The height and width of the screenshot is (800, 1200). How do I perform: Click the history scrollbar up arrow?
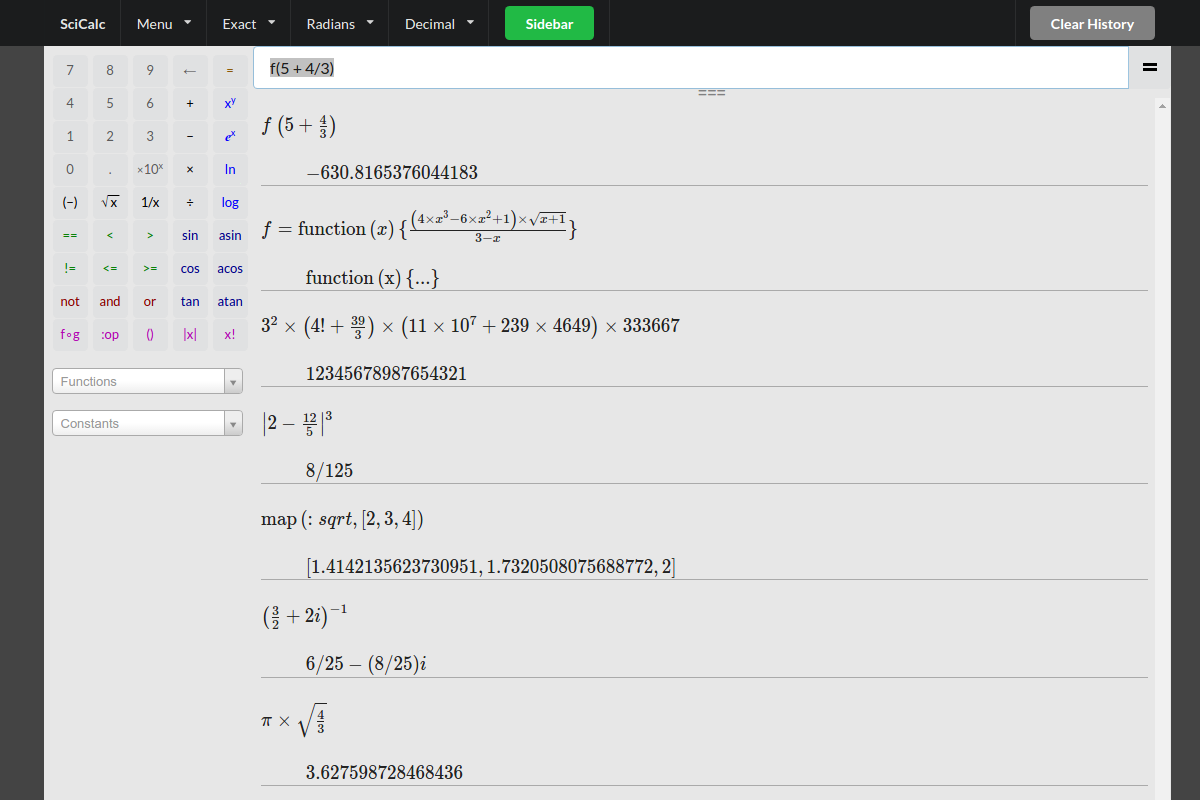pos(1162,105)
